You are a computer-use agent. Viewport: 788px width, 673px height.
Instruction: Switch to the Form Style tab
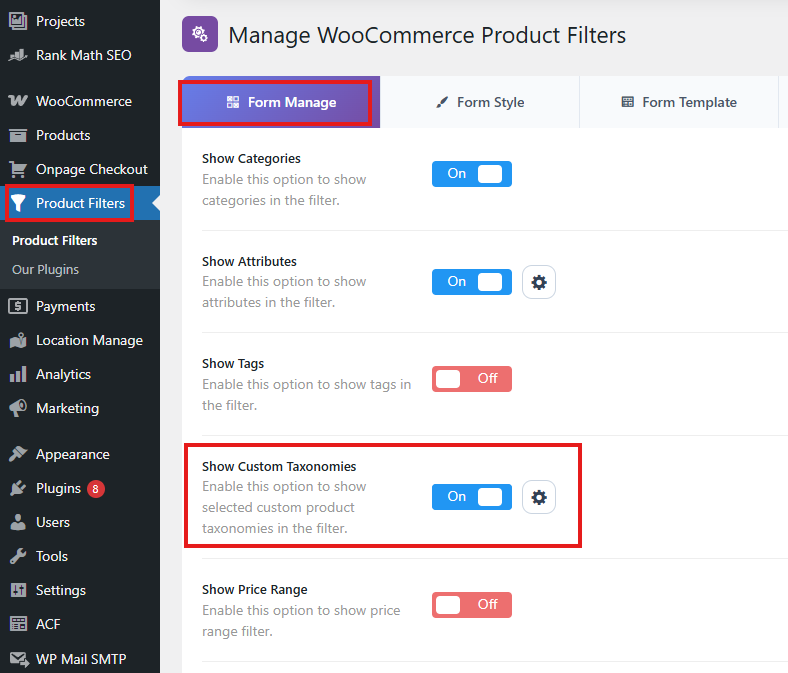[480, 102]
